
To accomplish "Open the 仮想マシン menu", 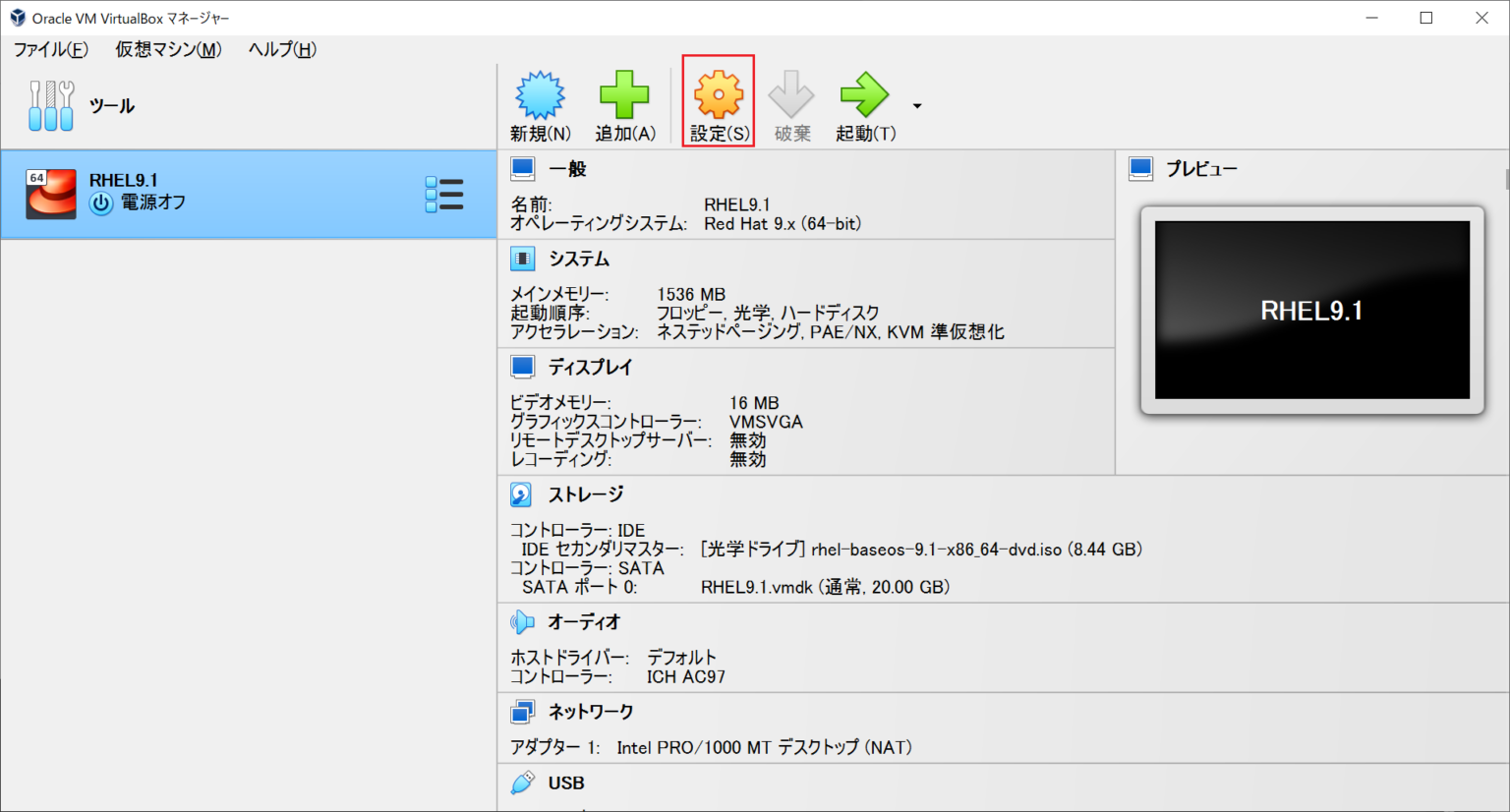I will coord(167,49).
